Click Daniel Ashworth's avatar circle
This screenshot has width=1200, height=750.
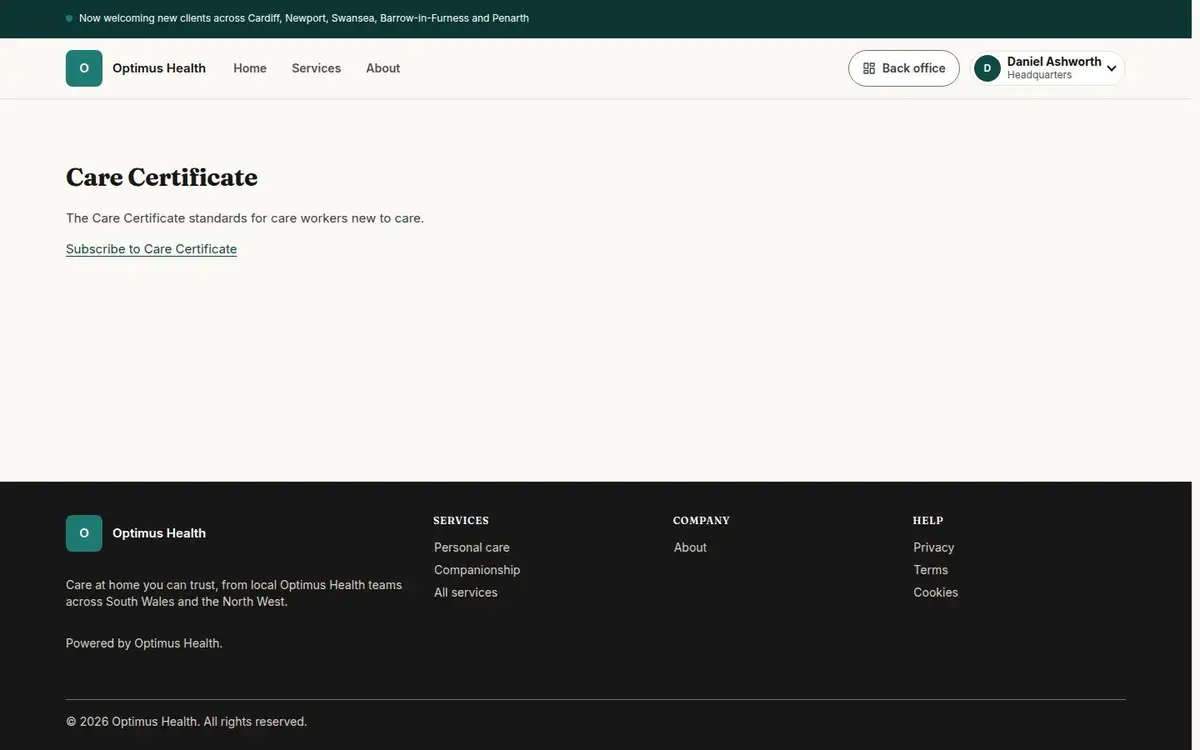(987, 68)
